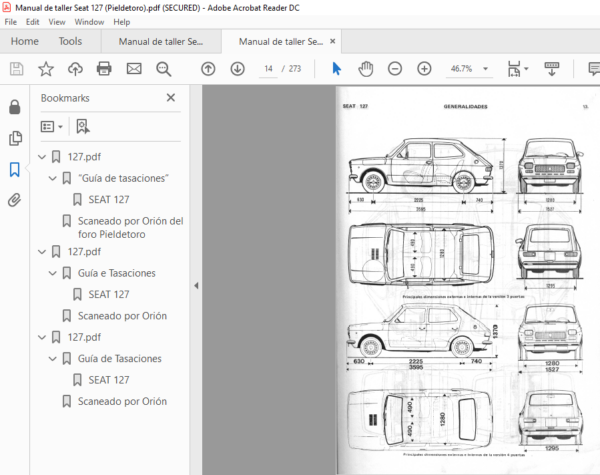Zoom in with plus circle icon
The width and height of the screenshot is (600, 475).
click(424, 69)
